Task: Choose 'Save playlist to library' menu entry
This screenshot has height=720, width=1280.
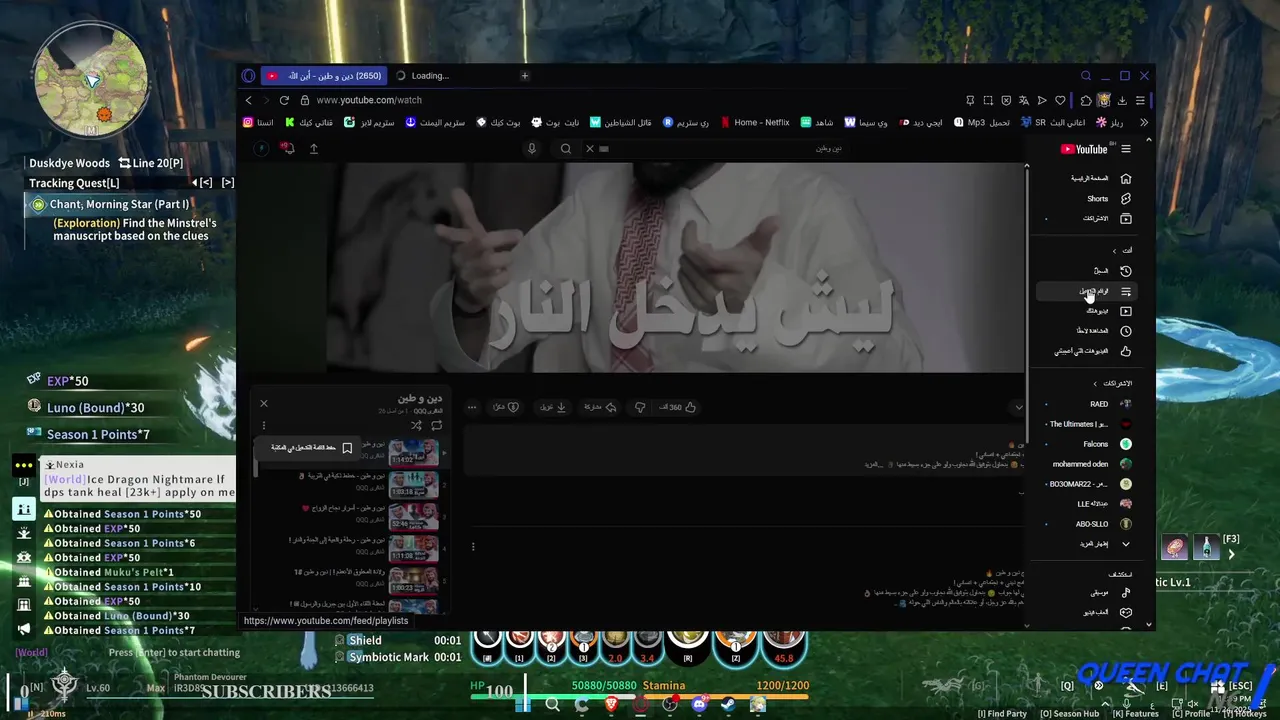Action: (x=306, y=448)
